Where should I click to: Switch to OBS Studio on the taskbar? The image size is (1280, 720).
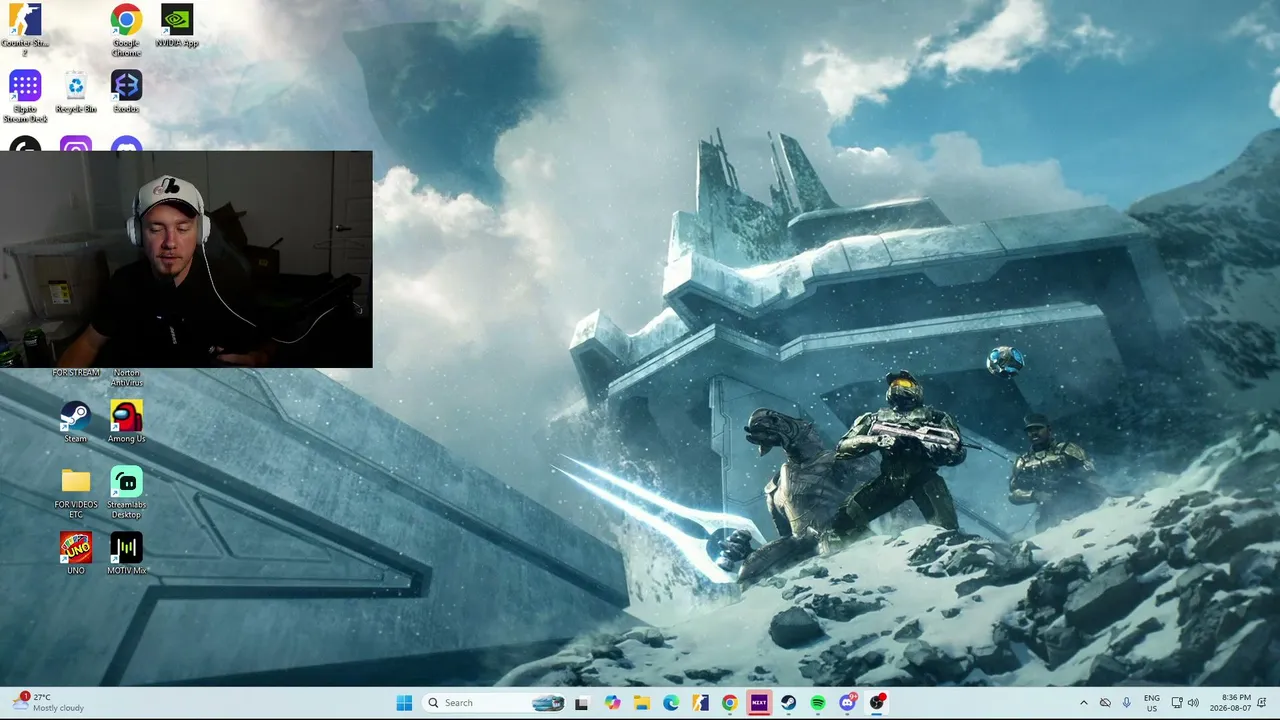(877, 703)
